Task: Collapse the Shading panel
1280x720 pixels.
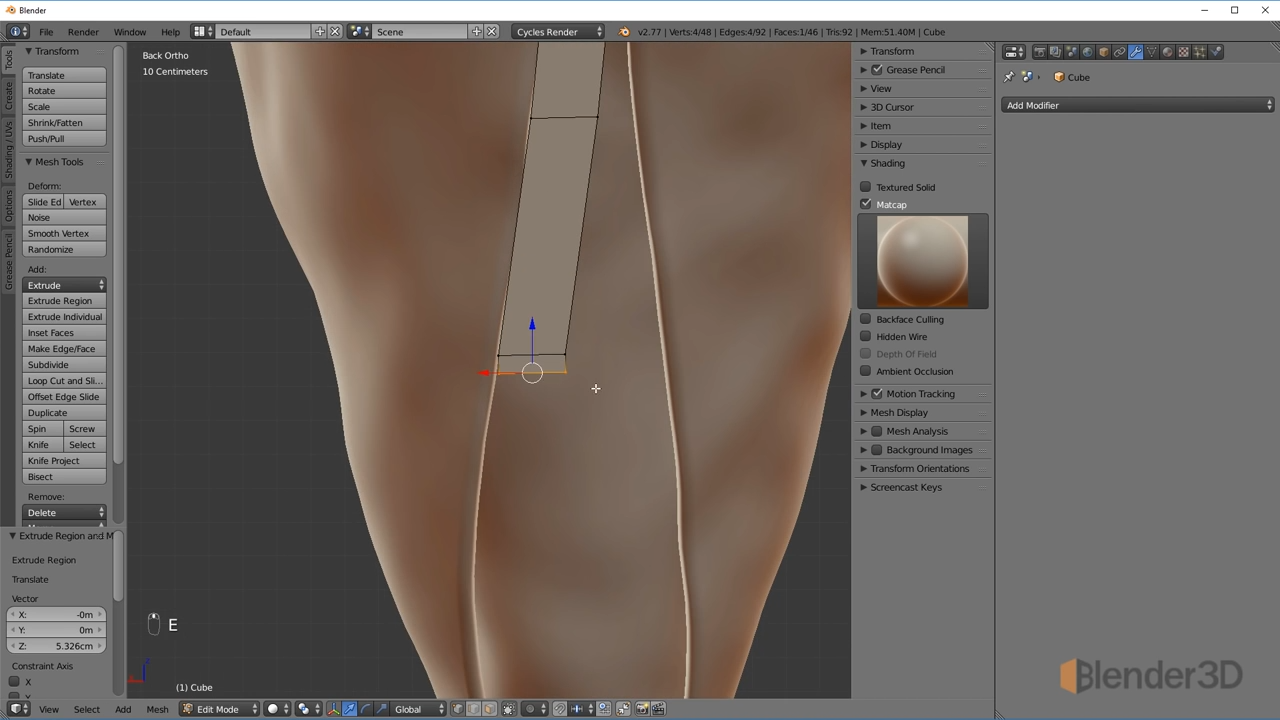Action: [887, 163]
